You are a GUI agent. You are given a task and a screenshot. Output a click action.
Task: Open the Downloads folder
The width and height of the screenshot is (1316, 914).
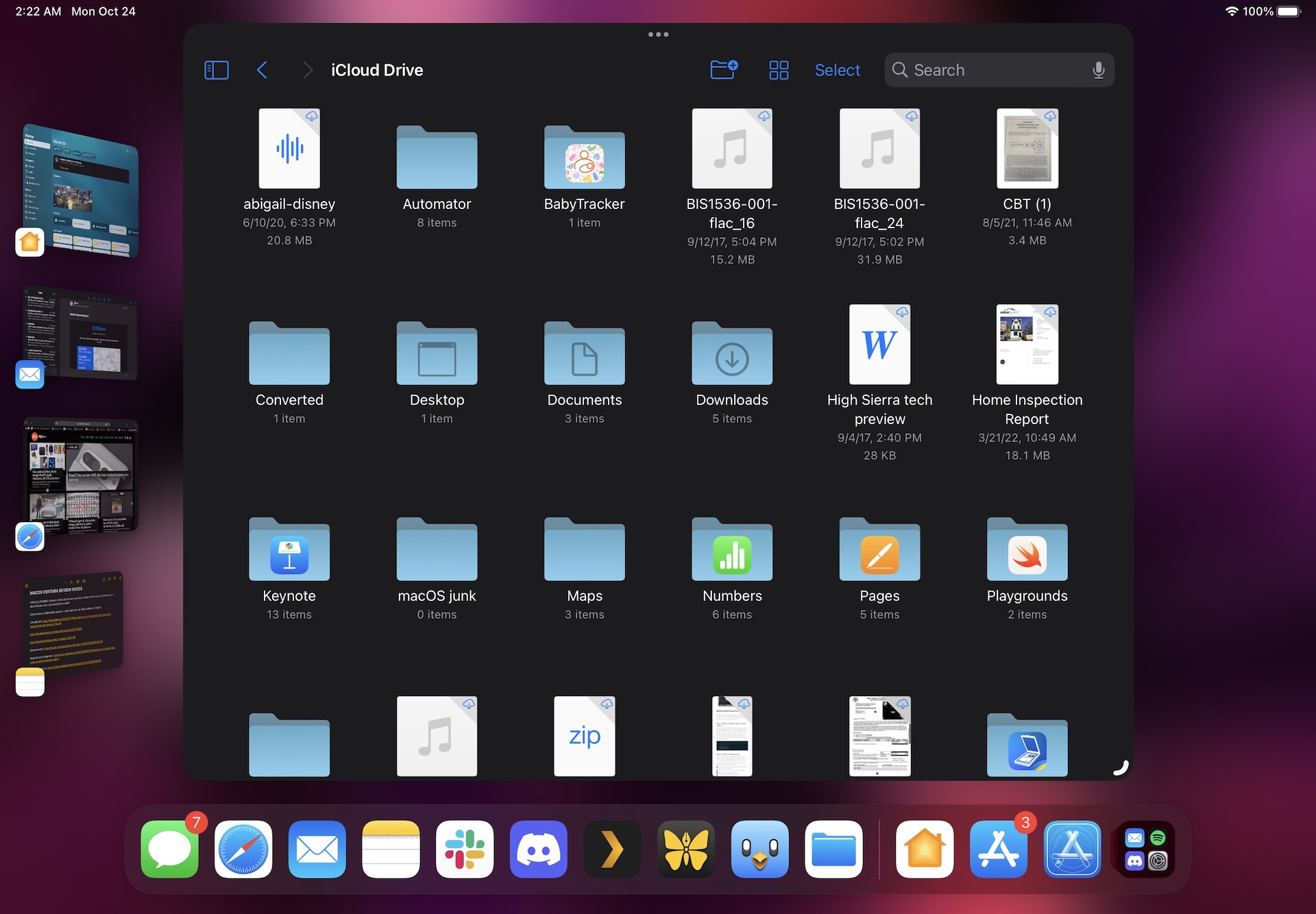[x=731, y=355]
